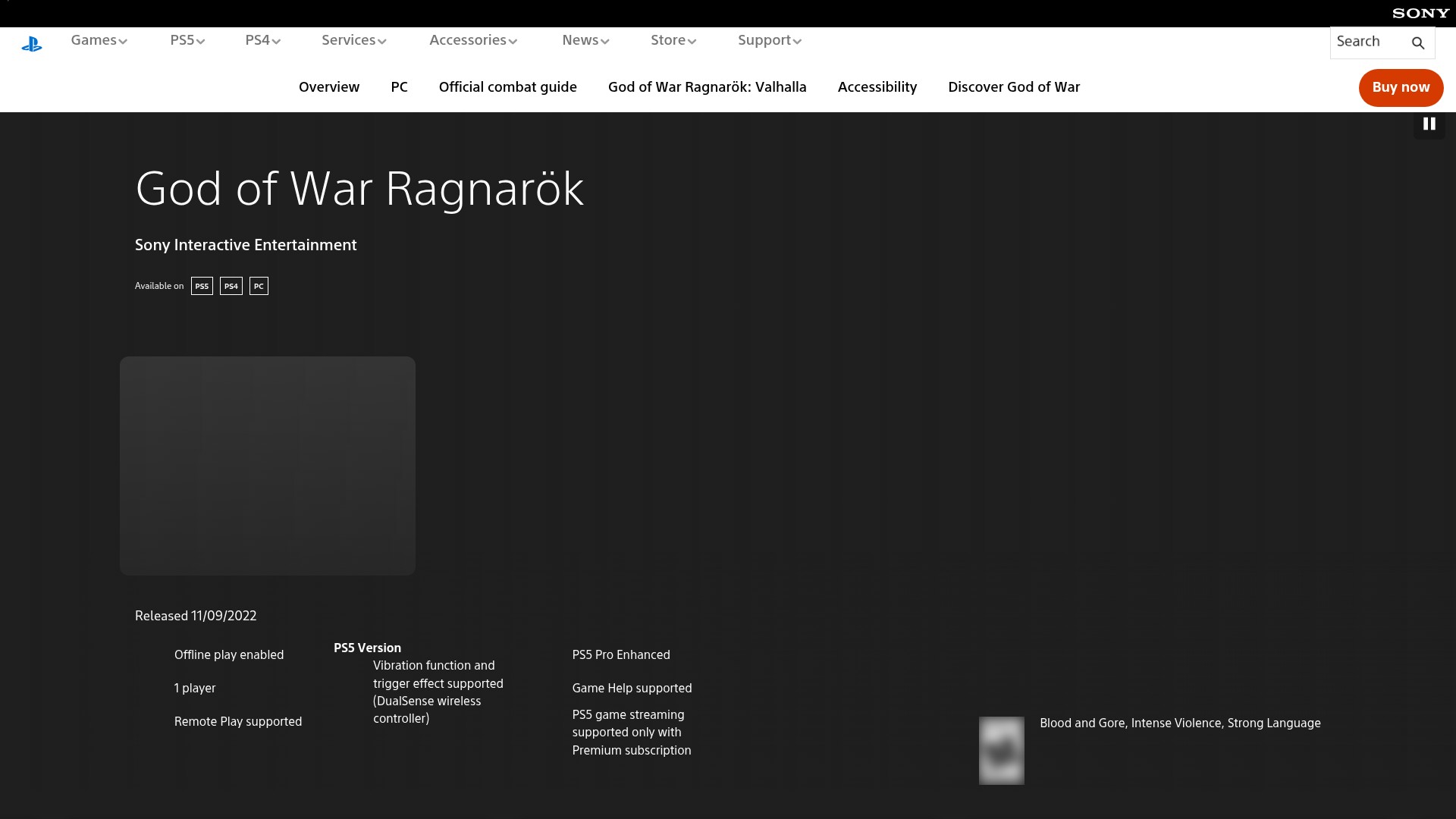
Task: Open the Services dropdown
Action: (x=353, y=40)
